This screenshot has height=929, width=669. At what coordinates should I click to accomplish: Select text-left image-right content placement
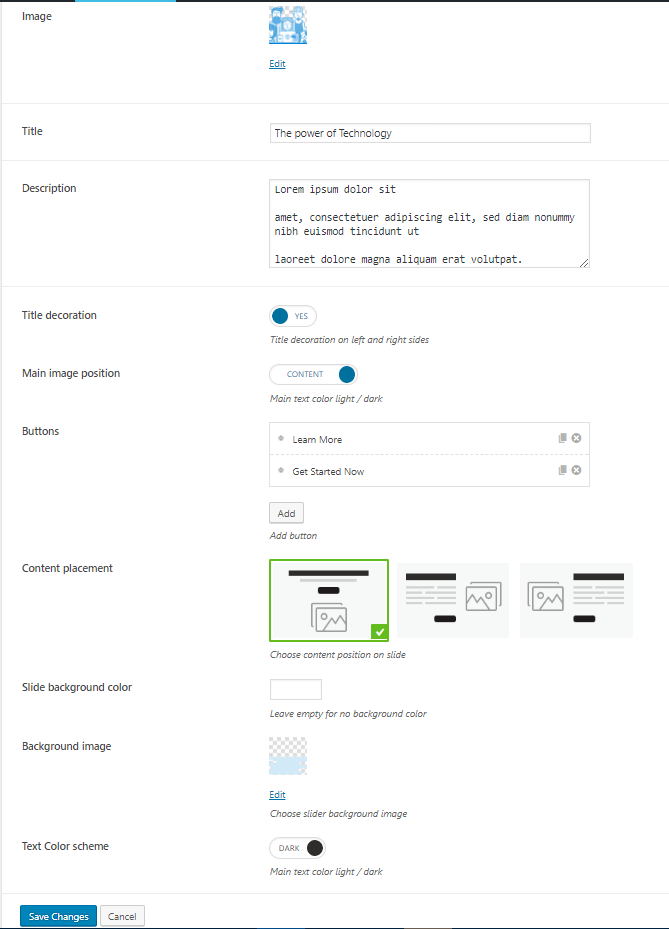453,600
